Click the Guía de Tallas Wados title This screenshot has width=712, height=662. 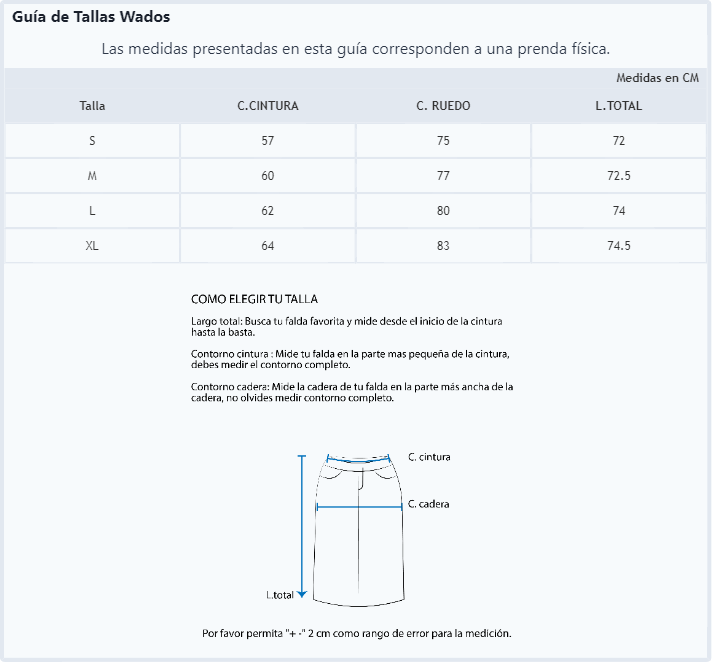coord(91,17)
